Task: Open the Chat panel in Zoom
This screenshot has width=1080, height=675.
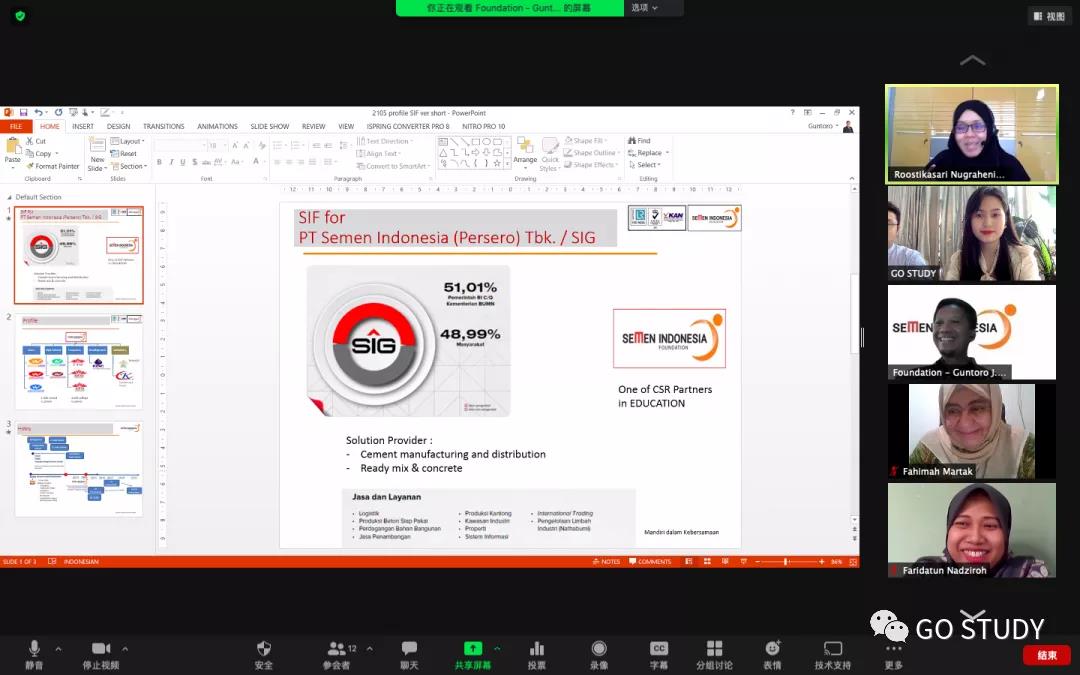Action: [x=409, y=654]
